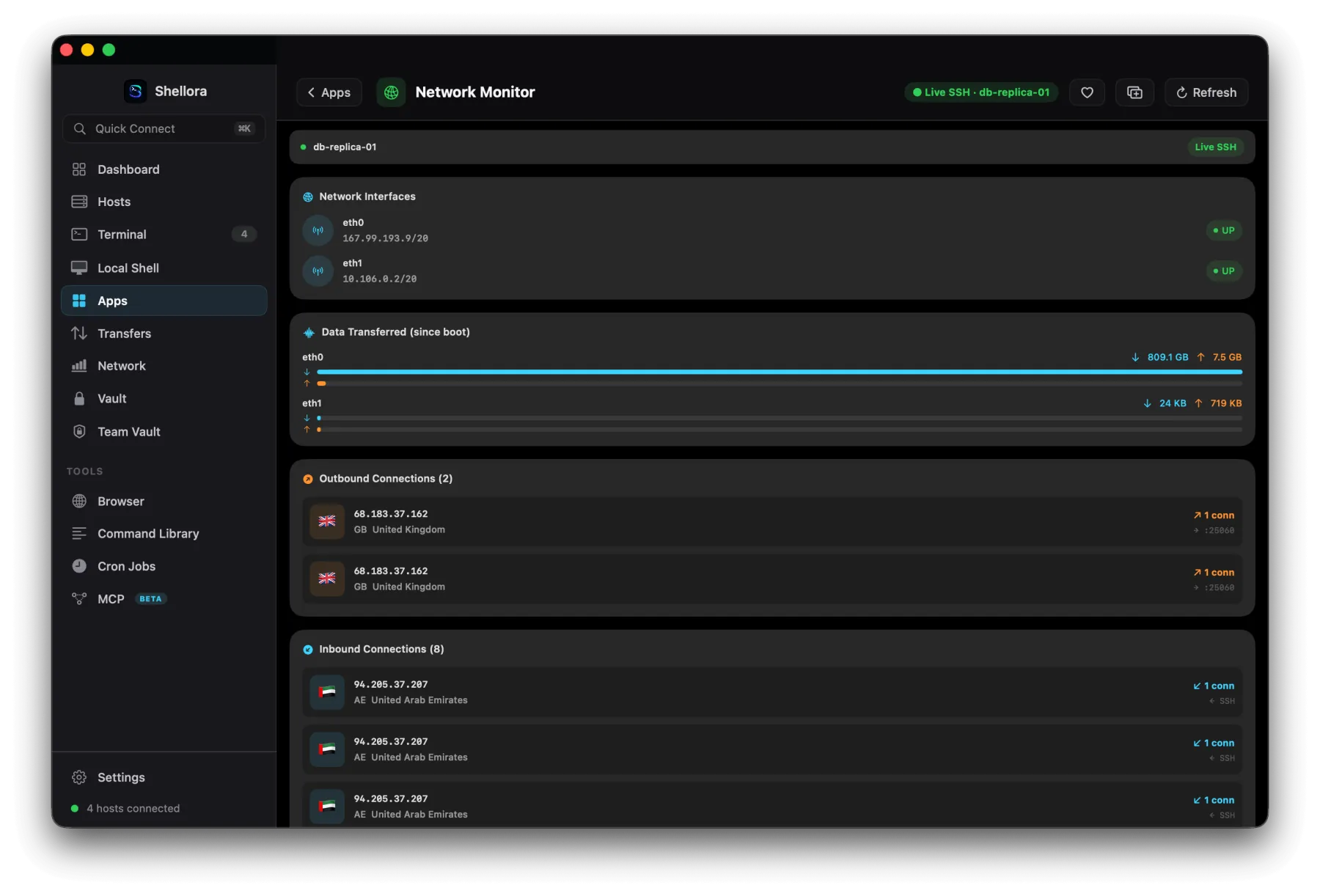This screenshot has height=896, width=1320.
Task: Click the first United Arab Emirates flag
Action: (x=327, y=692)
